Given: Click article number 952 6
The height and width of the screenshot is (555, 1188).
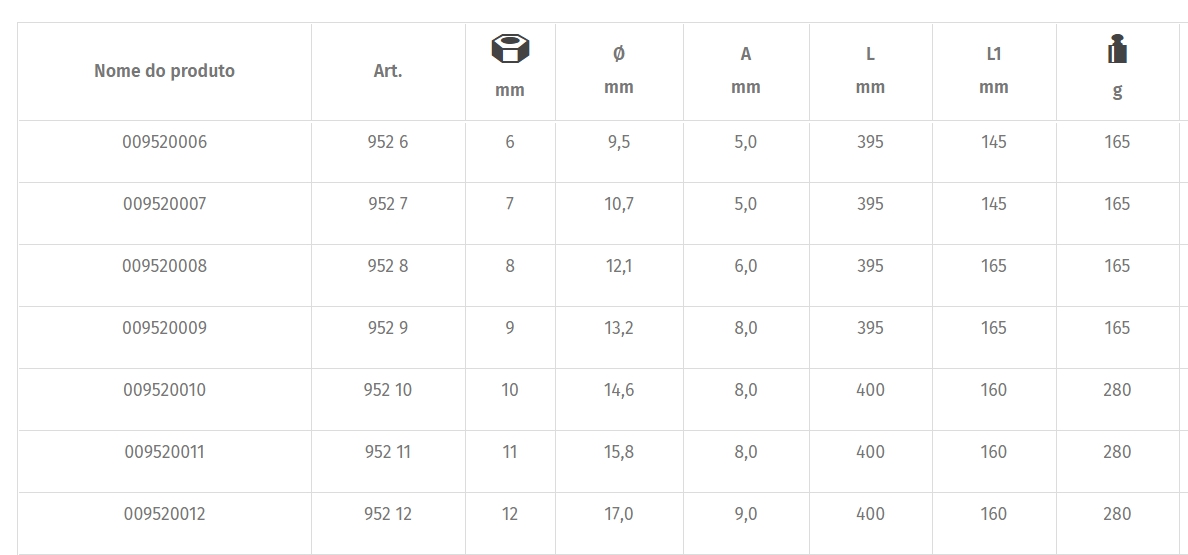Looking at the screenshot, I should (388, 142).
